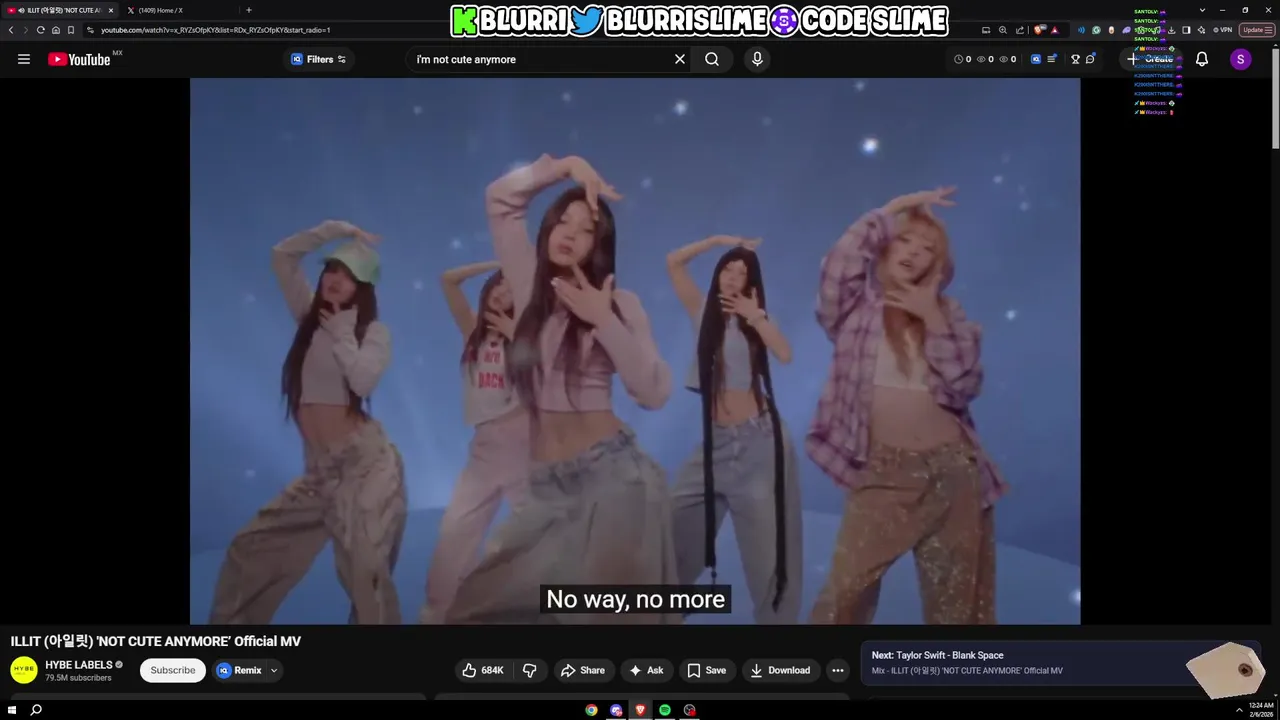The image size is (1280, 720).
Task: Like the video (684K)
Action: pos(482,670)
